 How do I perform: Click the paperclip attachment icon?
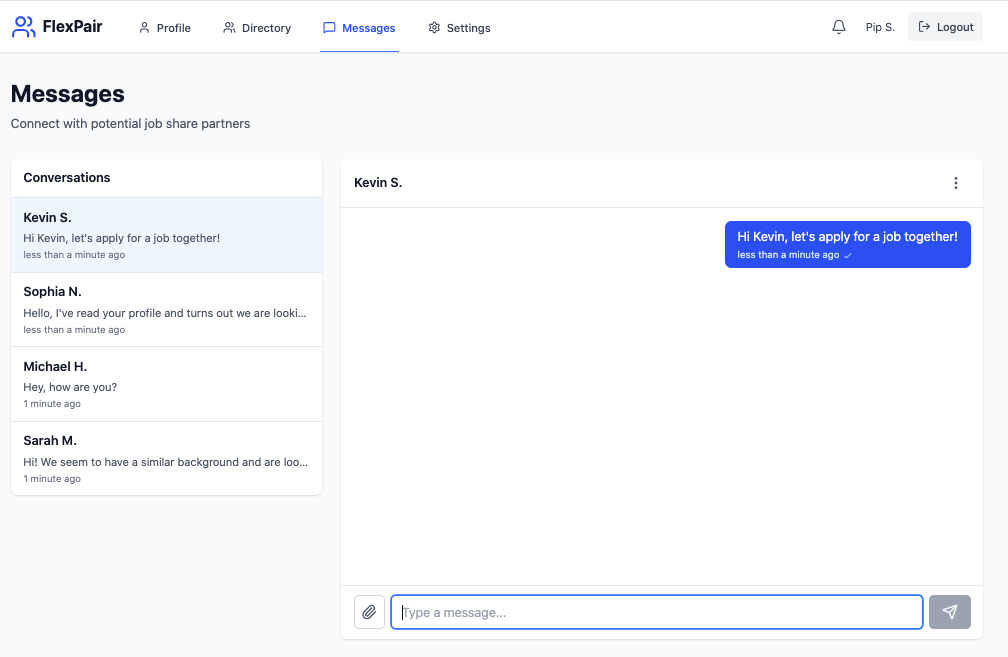369,612
